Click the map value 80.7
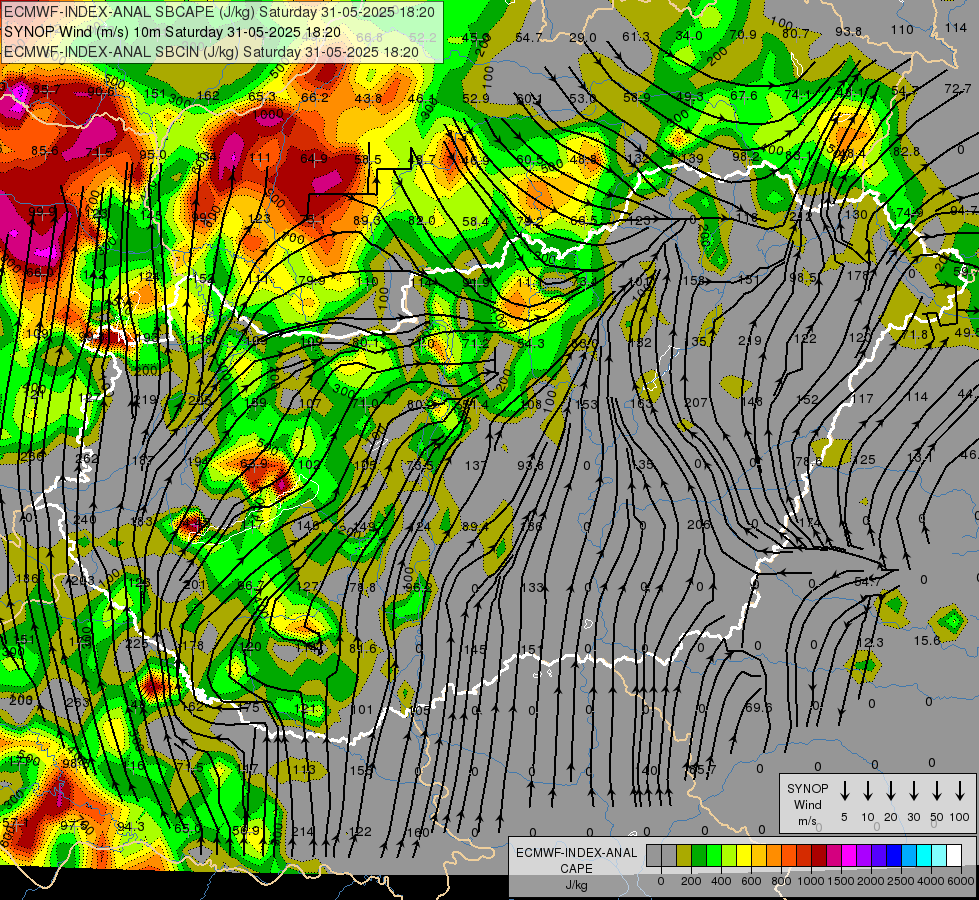Image resolution: width=979 pixels, height=900 pixels. [x=795, y=33]
